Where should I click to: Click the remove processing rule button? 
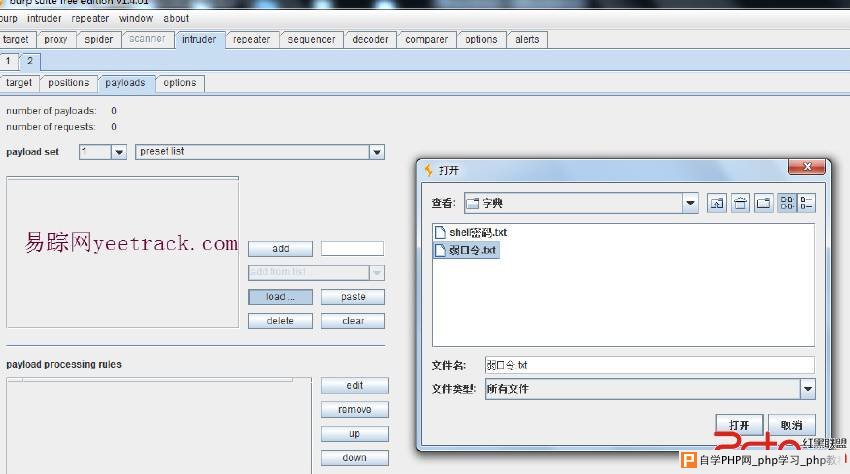coord(355,409)
